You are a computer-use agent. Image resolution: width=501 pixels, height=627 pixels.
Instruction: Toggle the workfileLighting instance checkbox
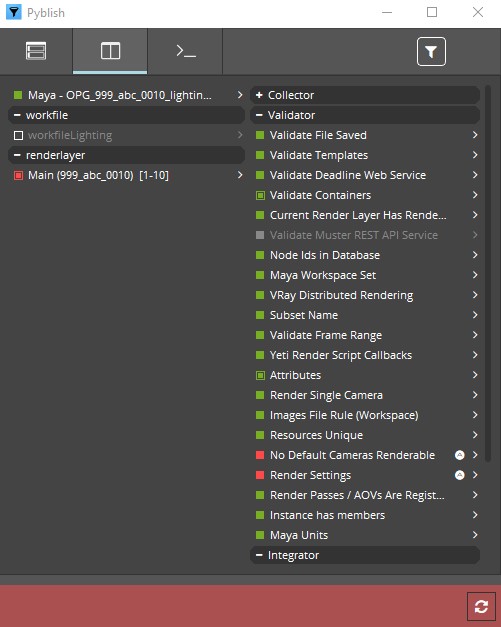18,135
